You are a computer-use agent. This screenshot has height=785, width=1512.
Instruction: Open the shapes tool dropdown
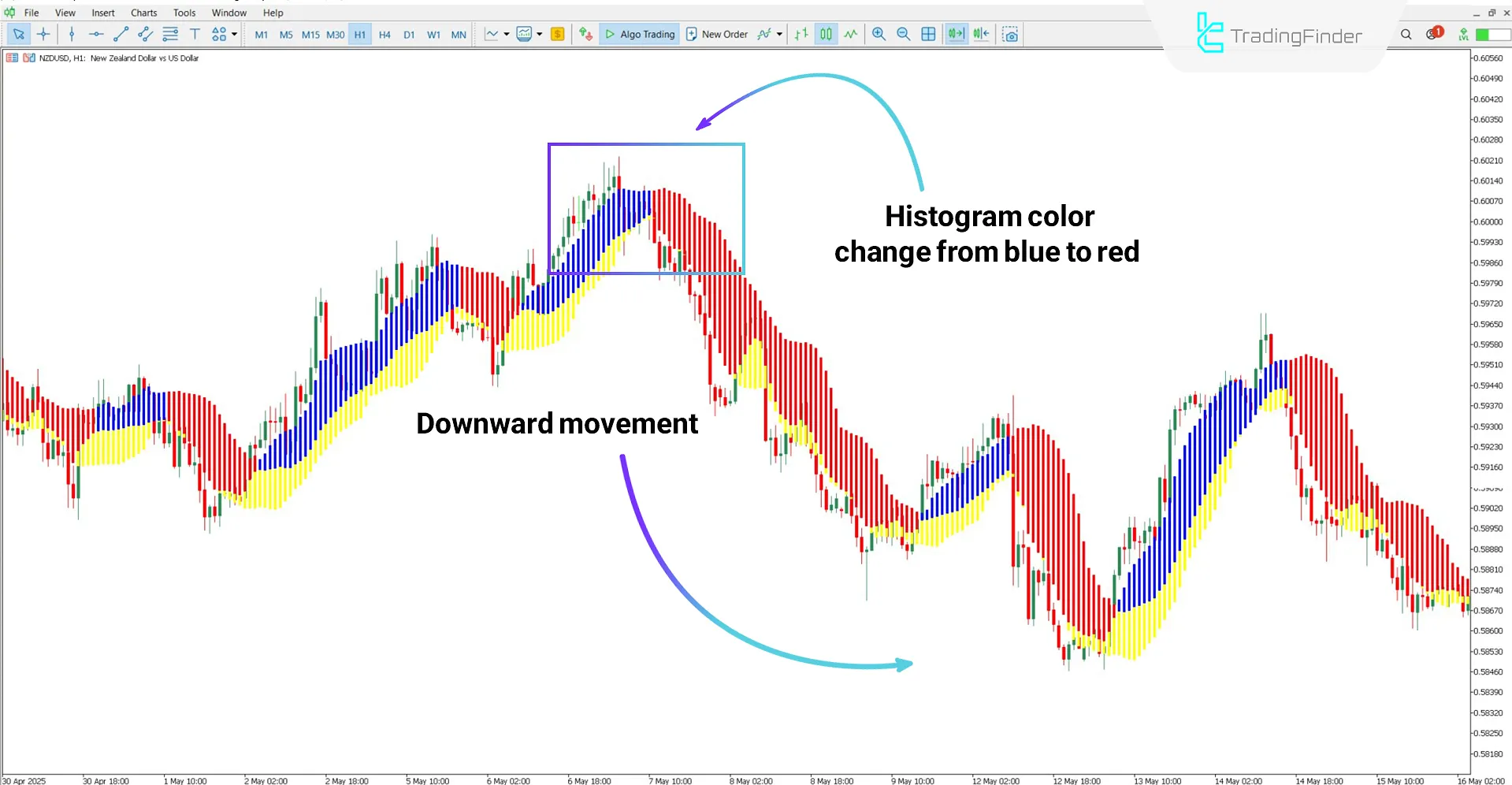[234, 34]
